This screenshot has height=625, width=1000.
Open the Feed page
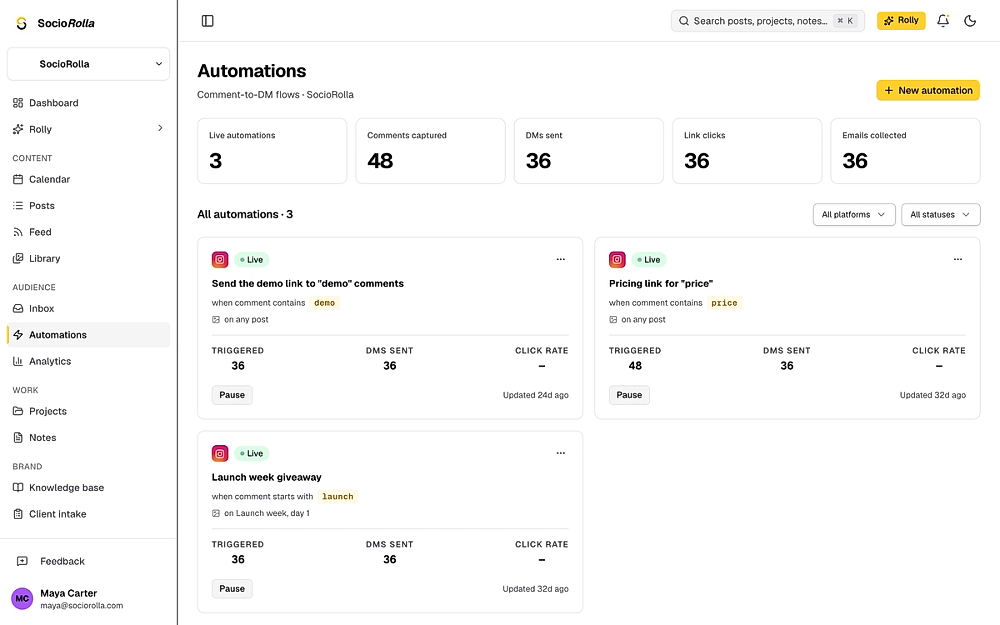click(89, 232)
